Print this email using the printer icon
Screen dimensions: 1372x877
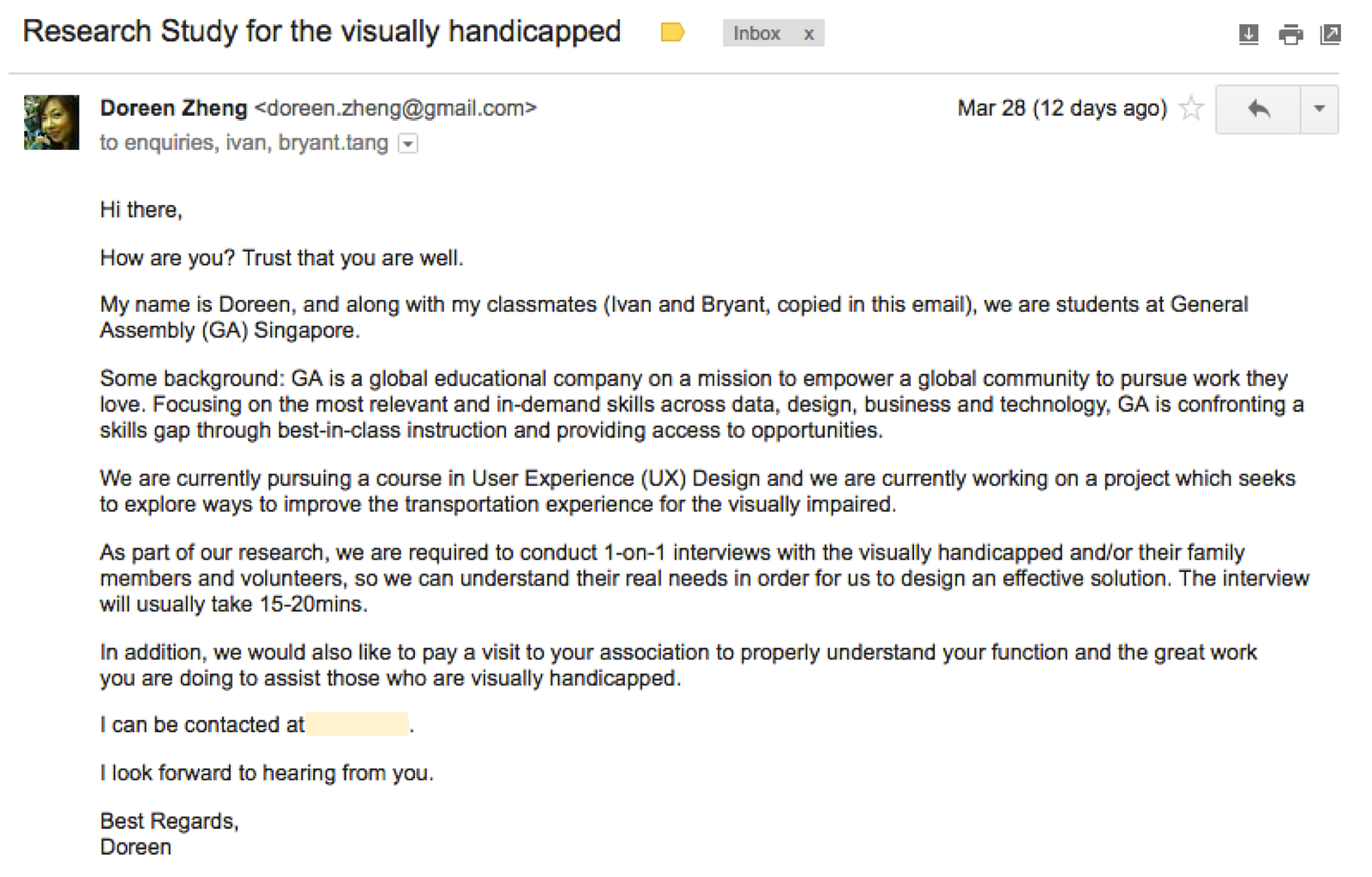click(1291, 34)
